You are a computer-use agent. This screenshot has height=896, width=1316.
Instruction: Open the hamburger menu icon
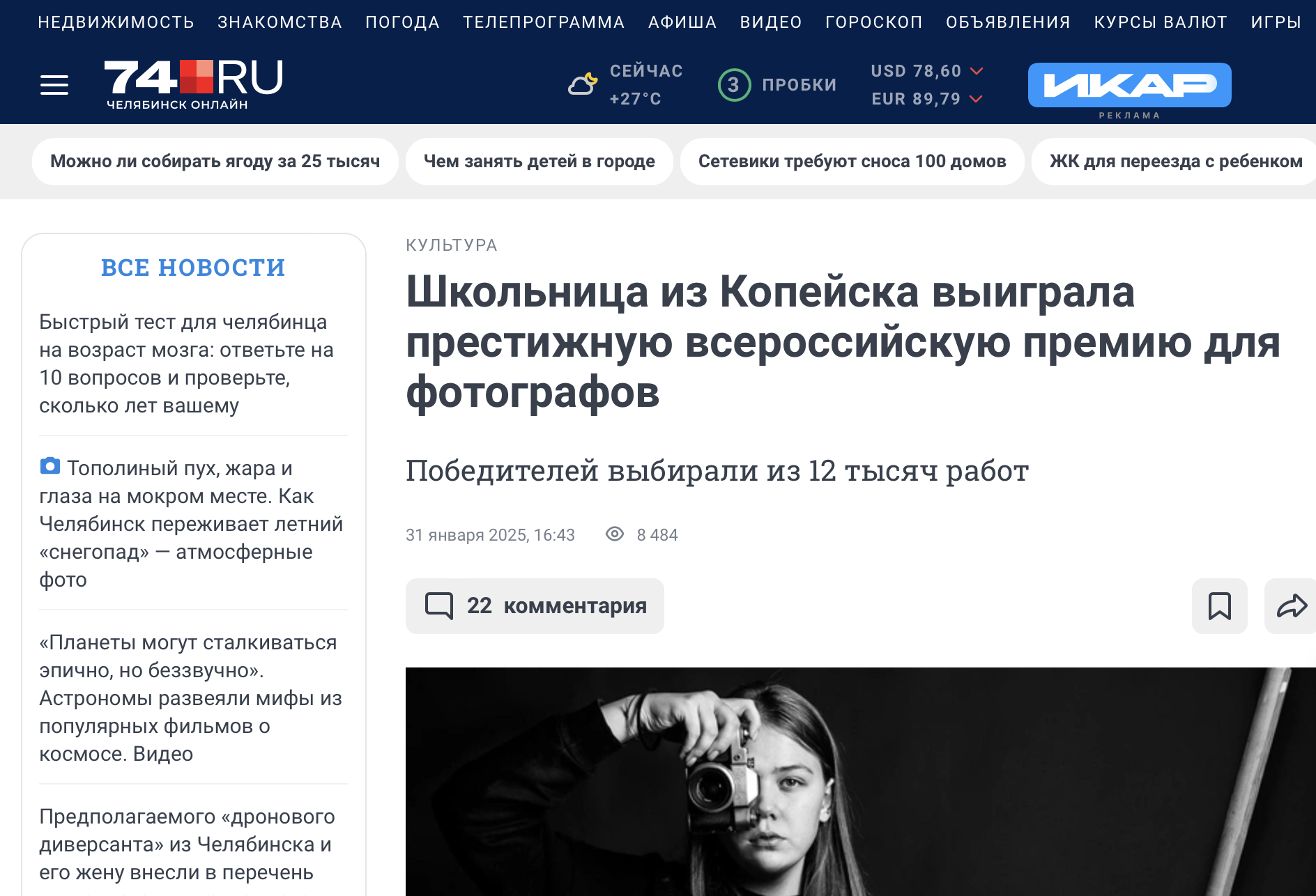click(54, 85)
